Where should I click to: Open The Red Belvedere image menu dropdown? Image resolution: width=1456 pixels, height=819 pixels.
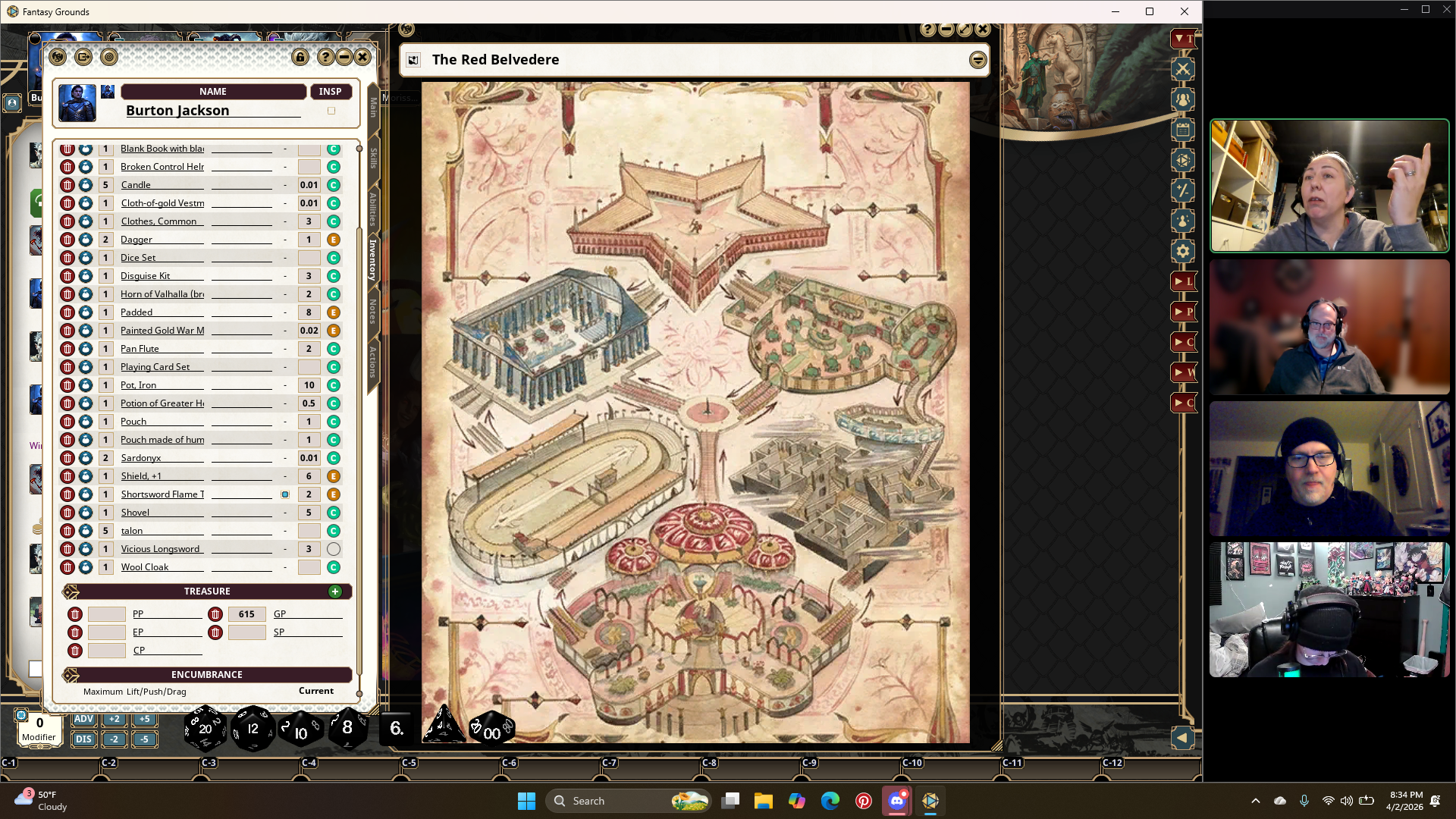[977, 60]
